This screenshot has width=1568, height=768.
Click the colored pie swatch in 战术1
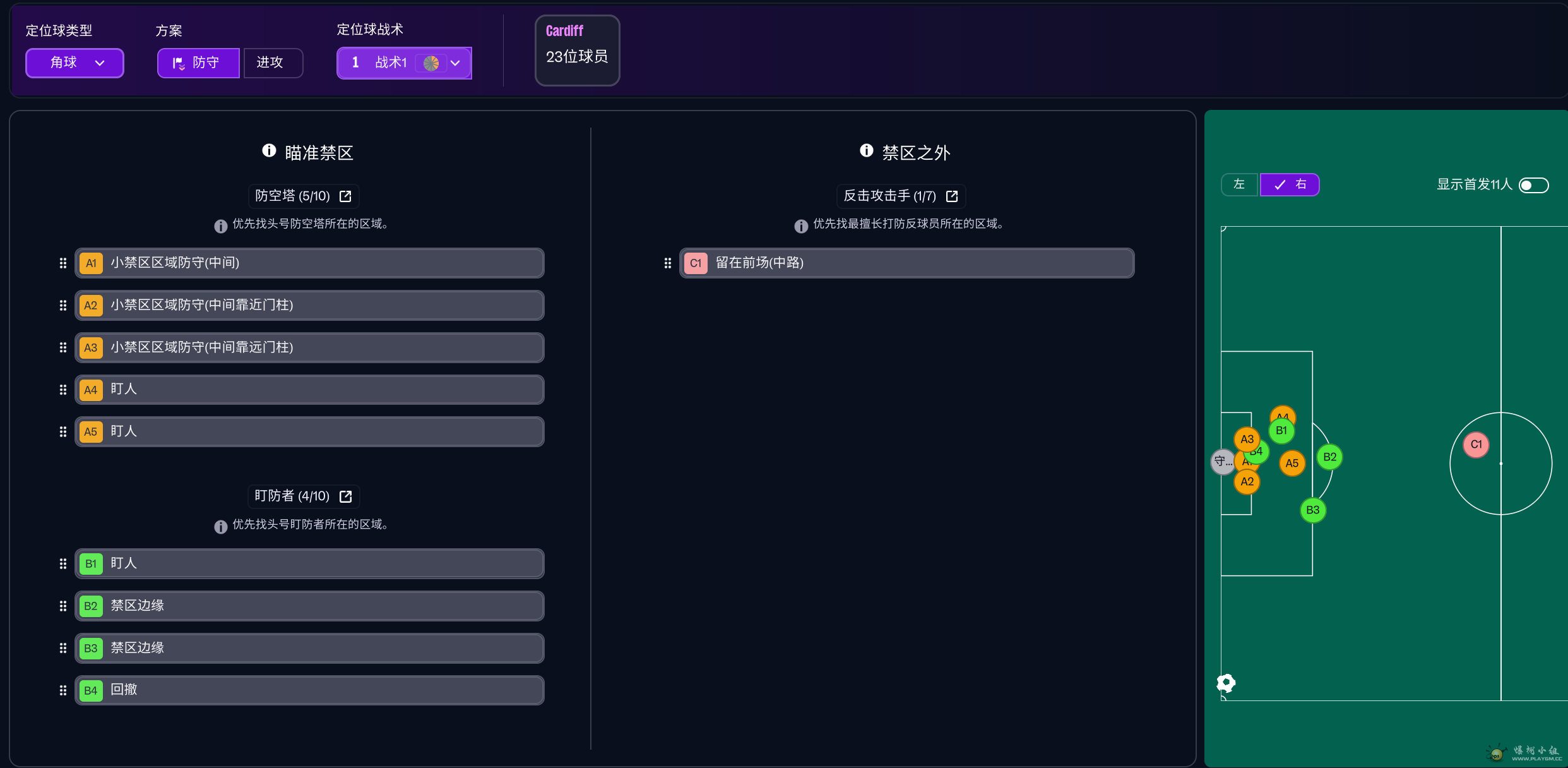(431, 63)
